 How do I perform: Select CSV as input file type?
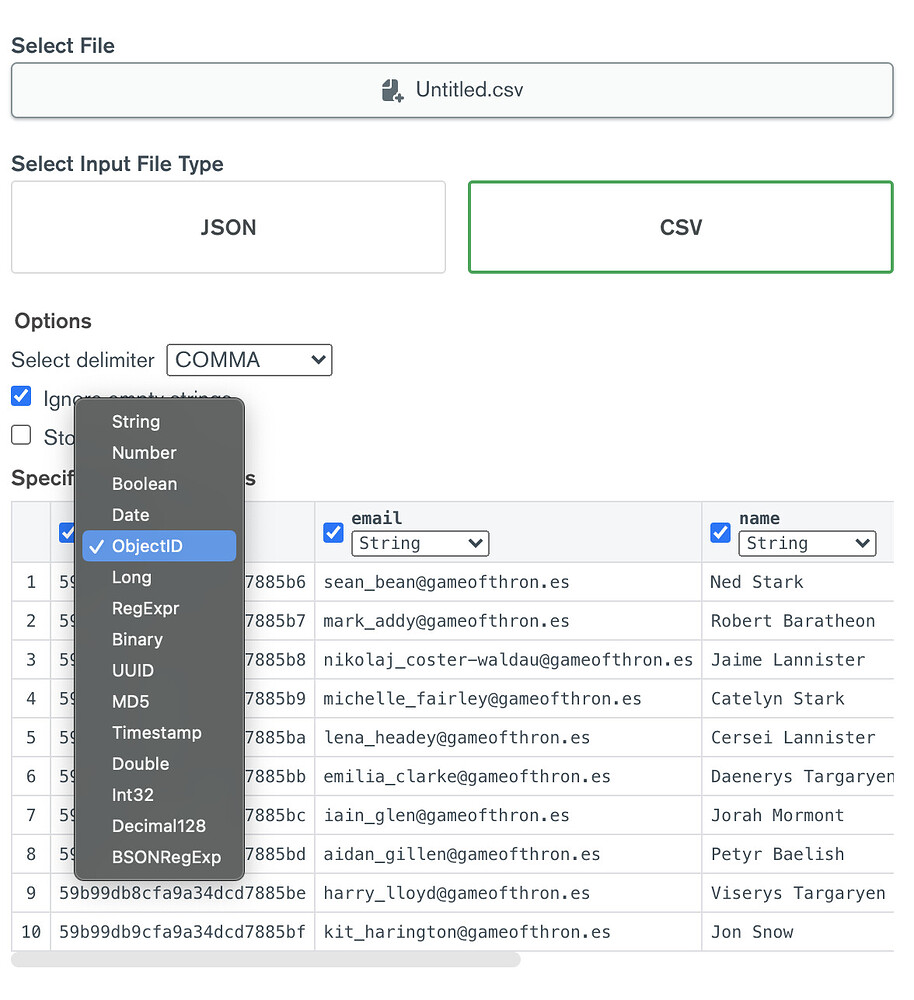(680, 227)
